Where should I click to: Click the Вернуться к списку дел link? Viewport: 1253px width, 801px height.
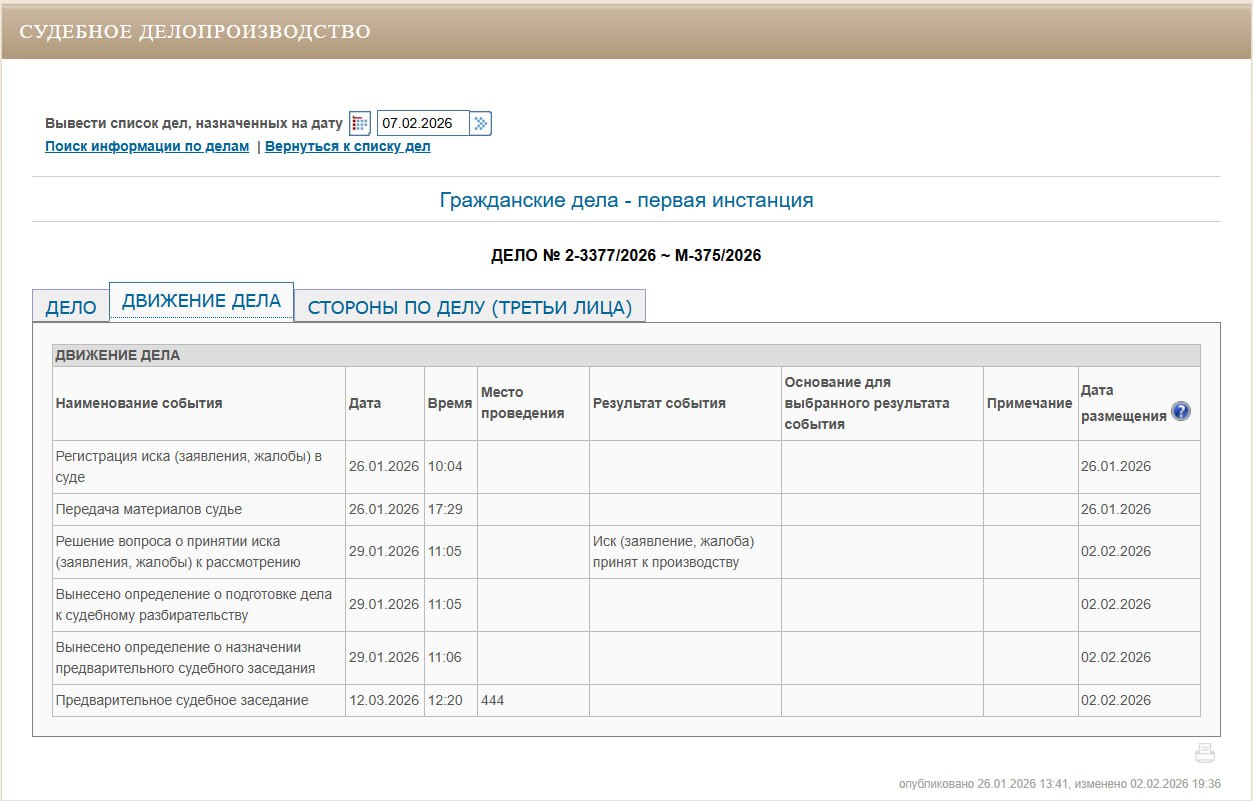click(347, 146)
